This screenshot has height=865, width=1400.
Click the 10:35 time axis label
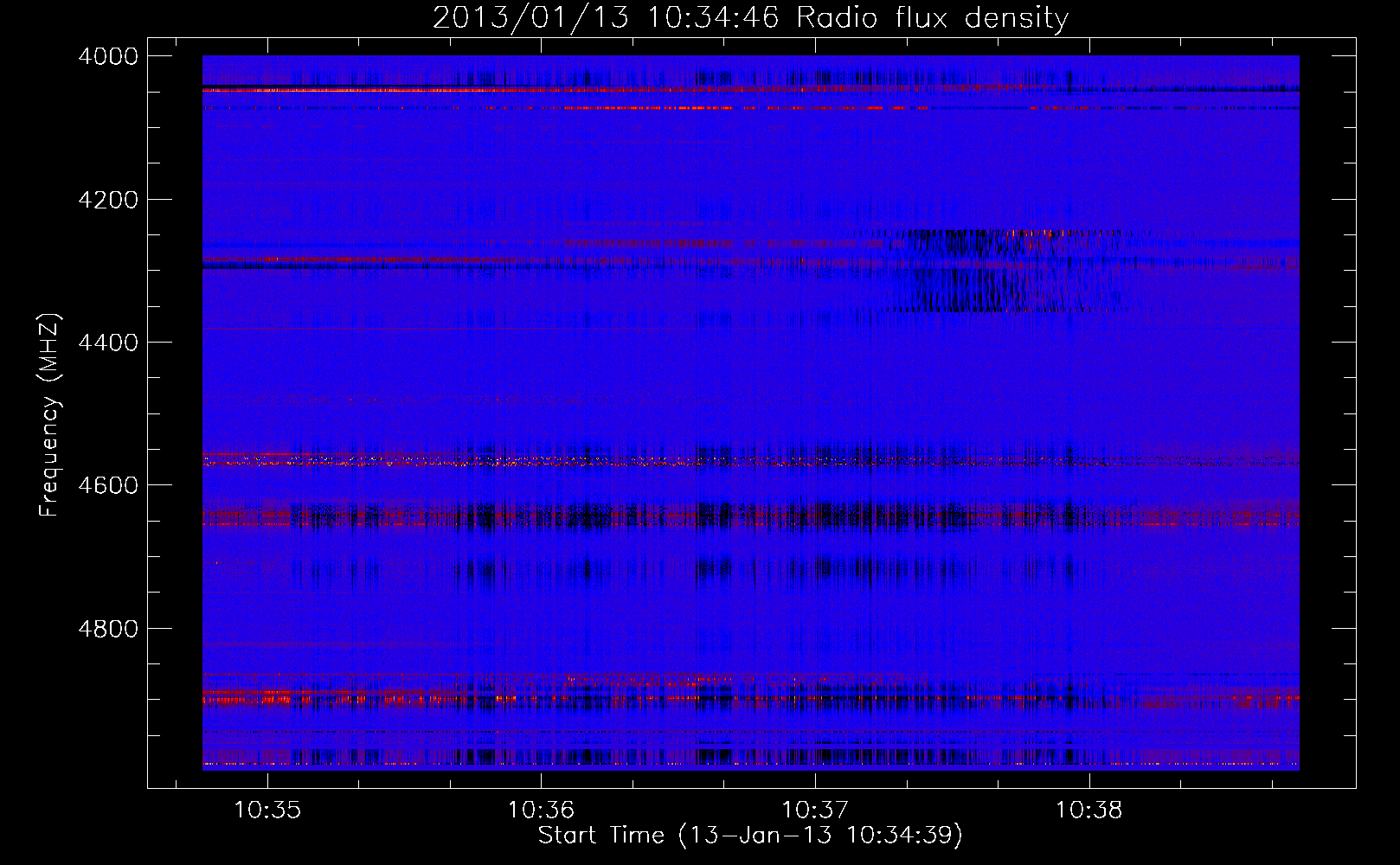point(267,811)
